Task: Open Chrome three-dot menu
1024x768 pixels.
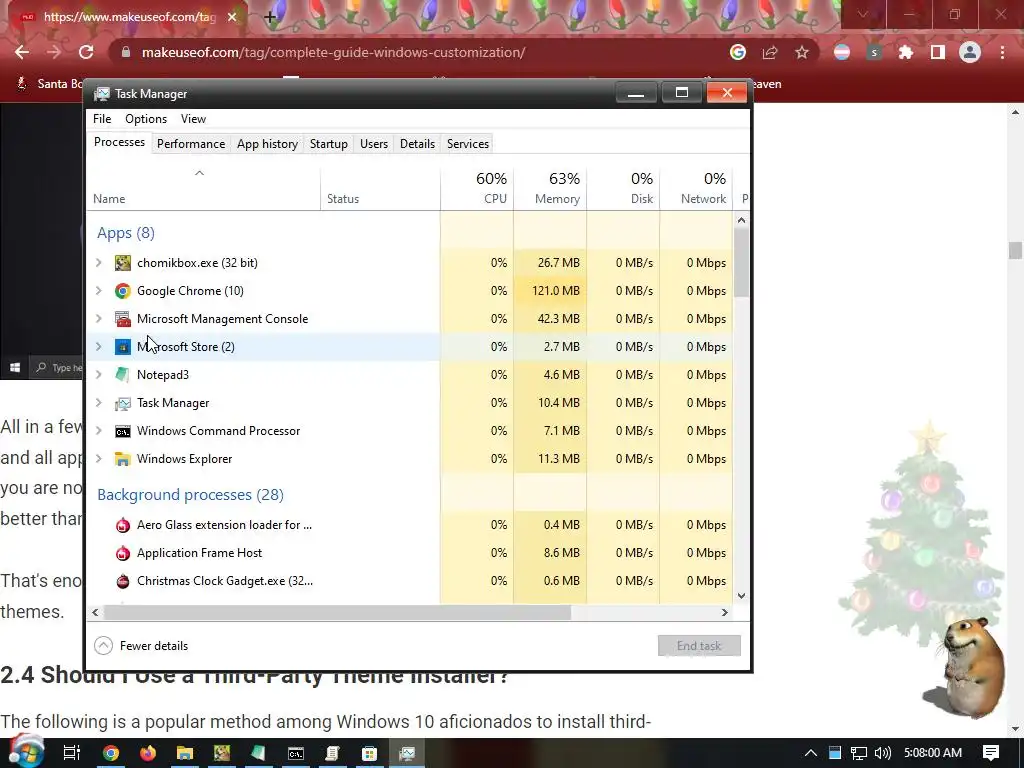Action: point(1002,52)
